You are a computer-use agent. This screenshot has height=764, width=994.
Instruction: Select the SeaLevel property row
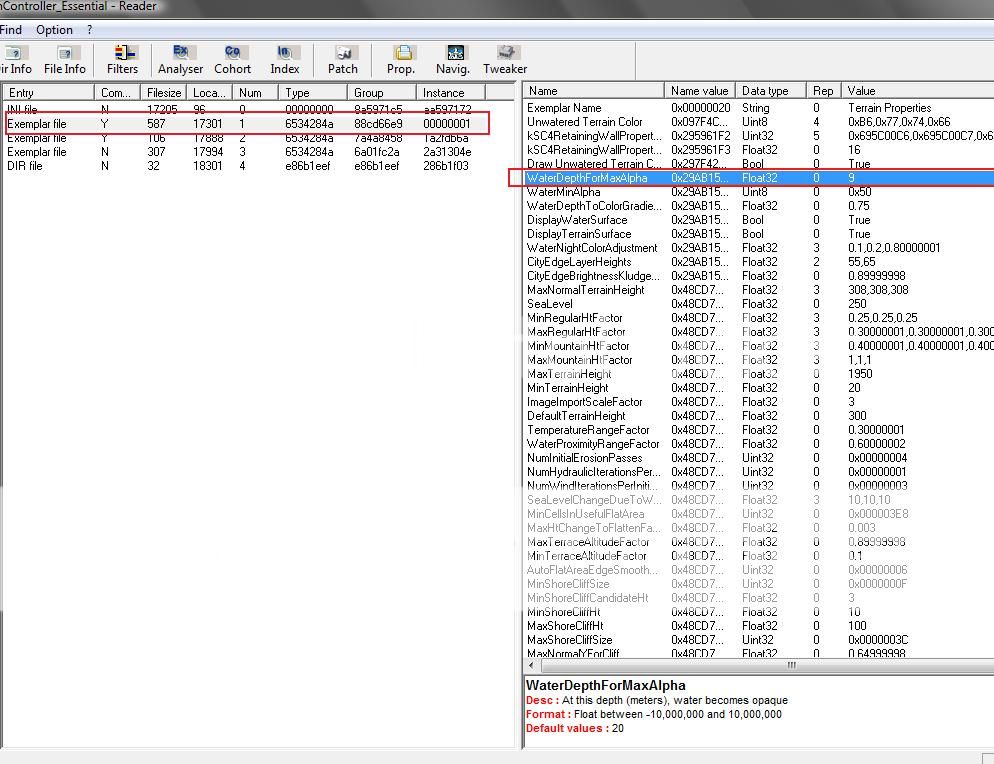550,304
